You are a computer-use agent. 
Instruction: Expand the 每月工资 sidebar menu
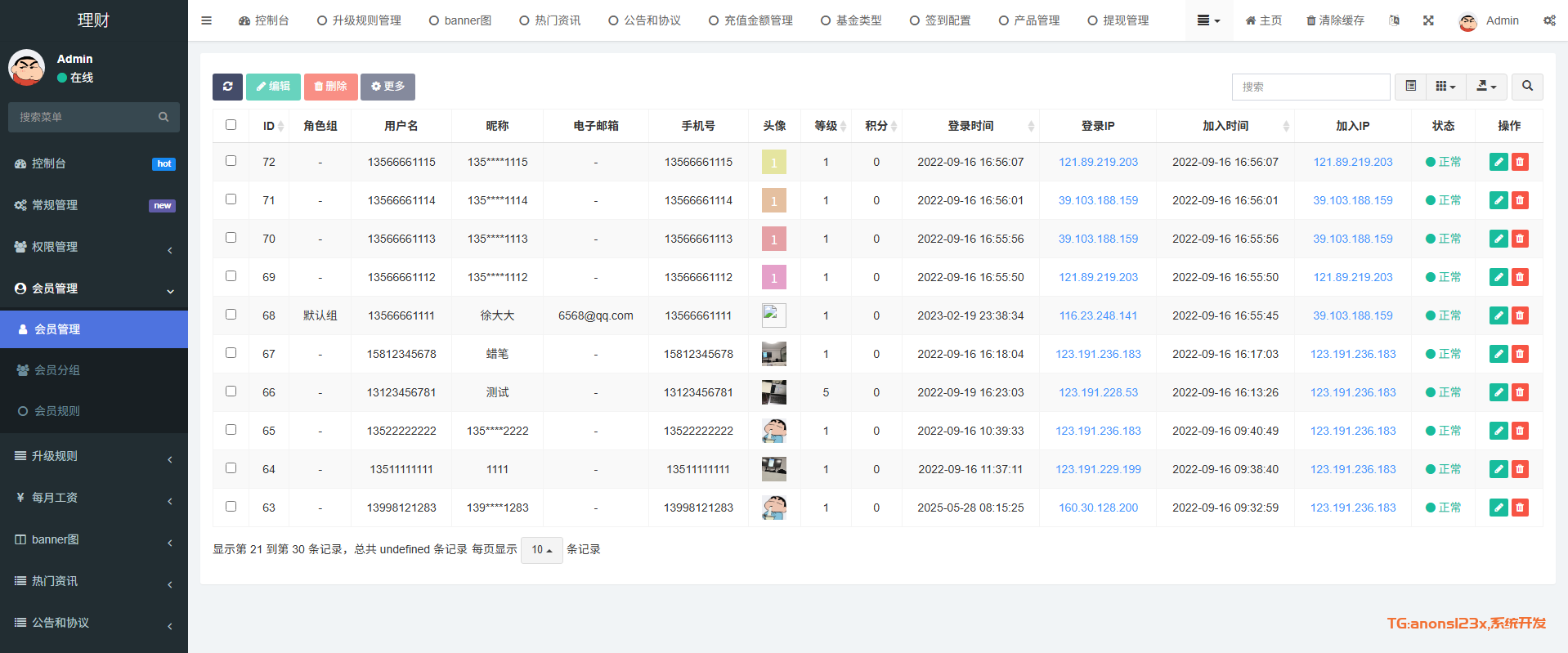(x=94, y=498)
